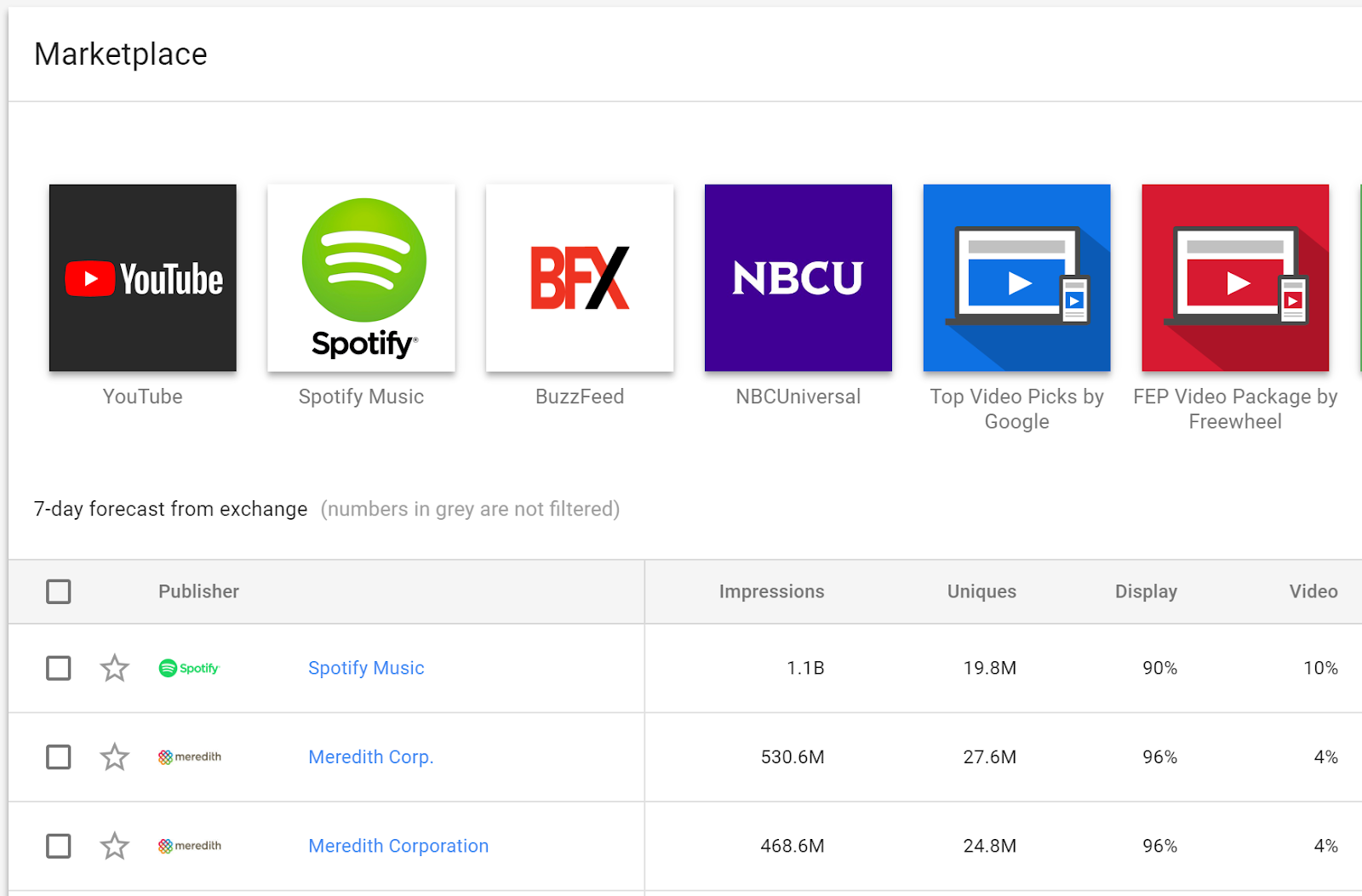
Task: Click the 24.8M uniques value
Action: [990, 846]
